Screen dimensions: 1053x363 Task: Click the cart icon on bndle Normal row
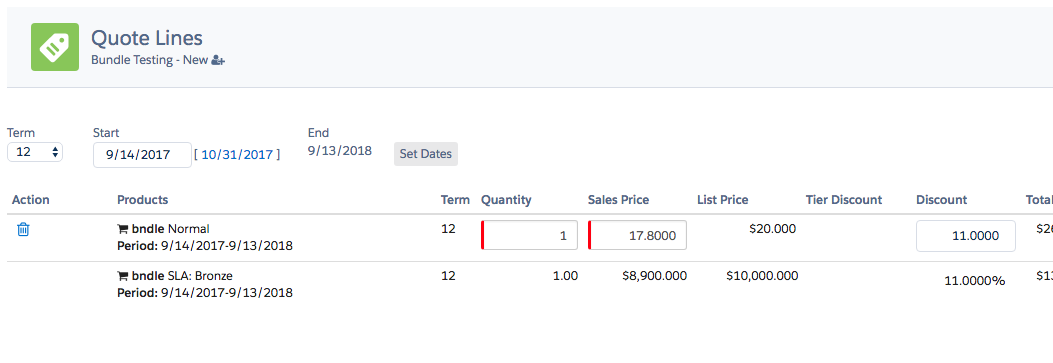click(x=123, y=229)
